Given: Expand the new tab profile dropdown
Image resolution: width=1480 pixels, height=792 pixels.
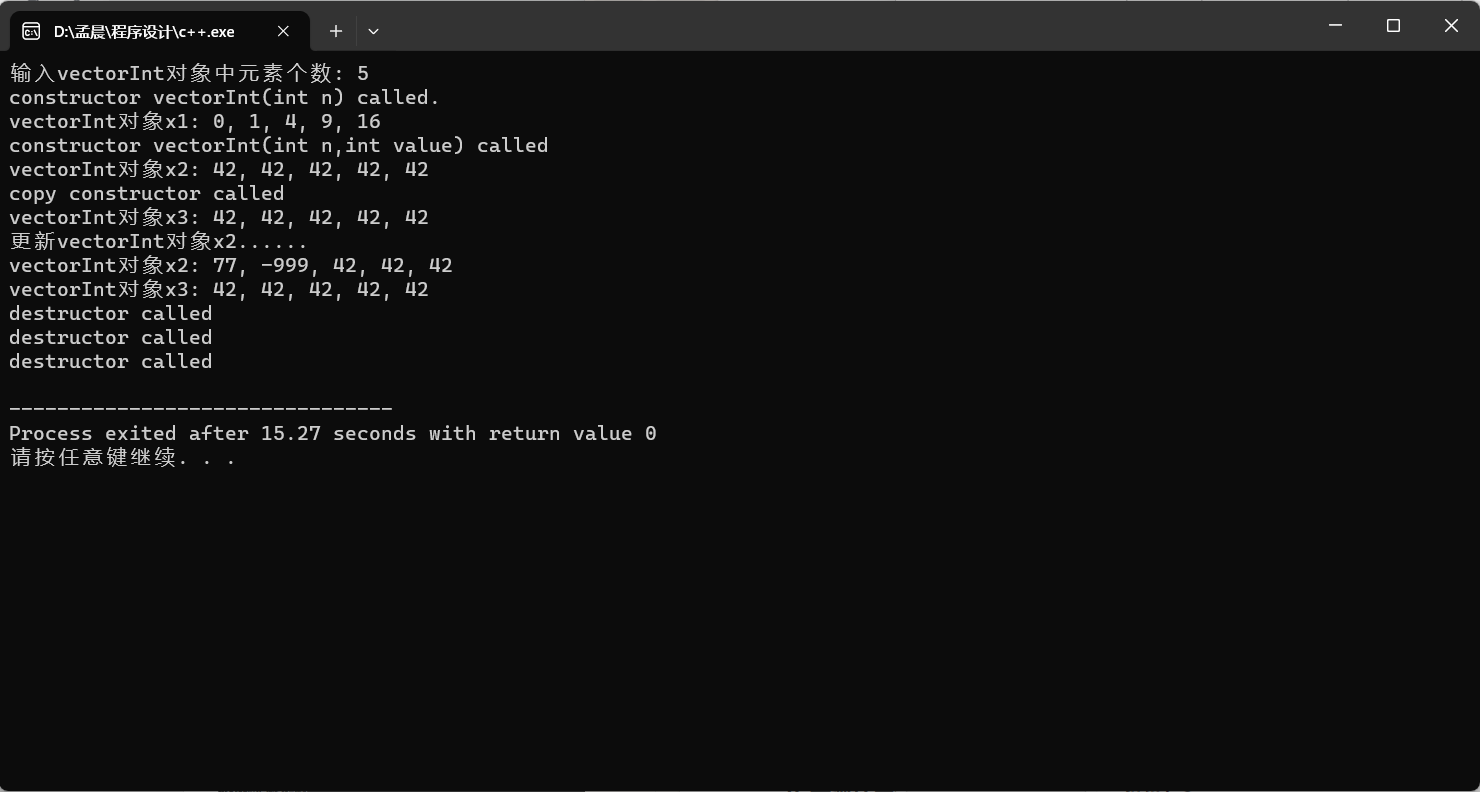Looking at the screenshot, I should click(x=373, y=31).
